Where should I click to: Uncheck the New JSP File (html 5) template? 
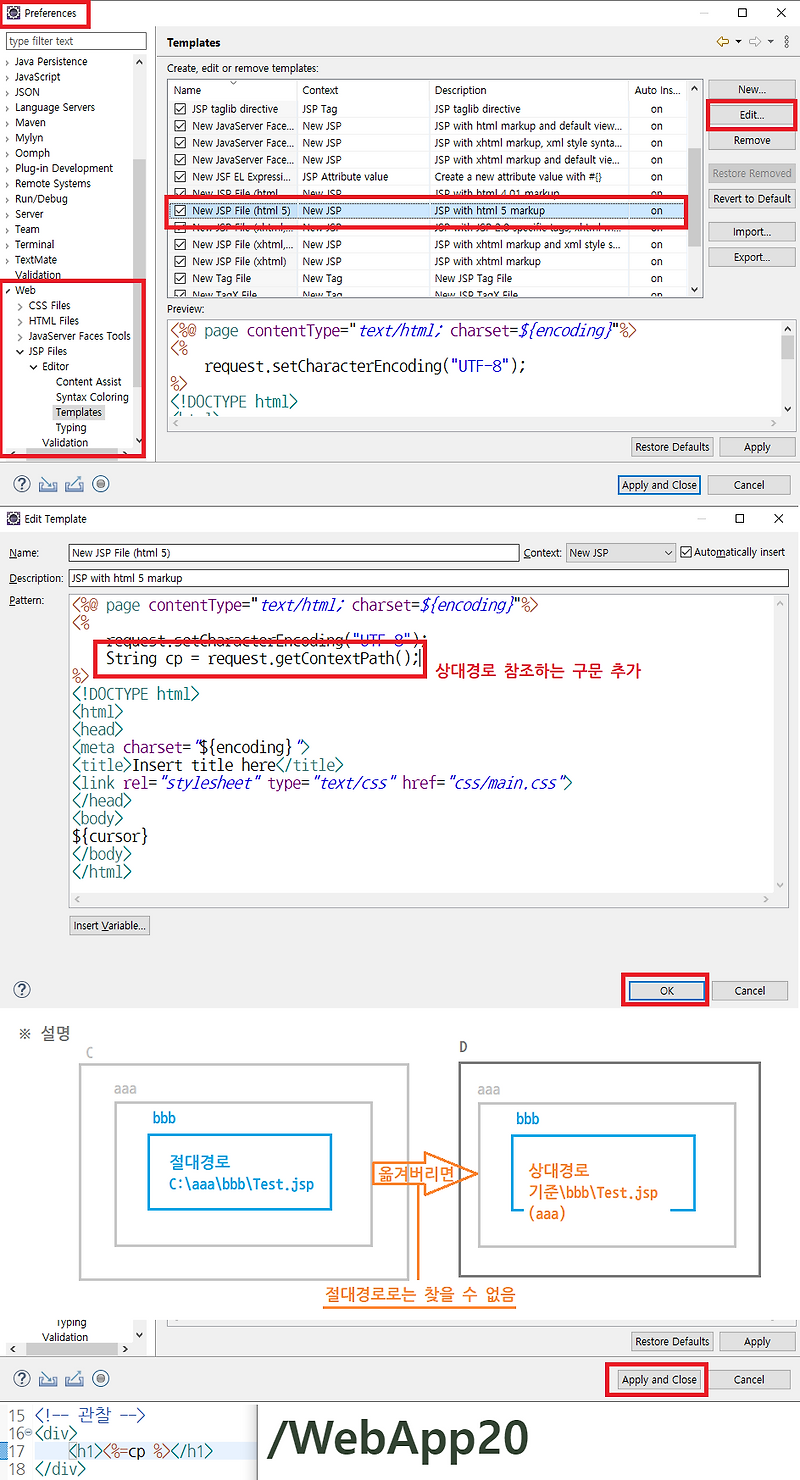tap(180, 210)
